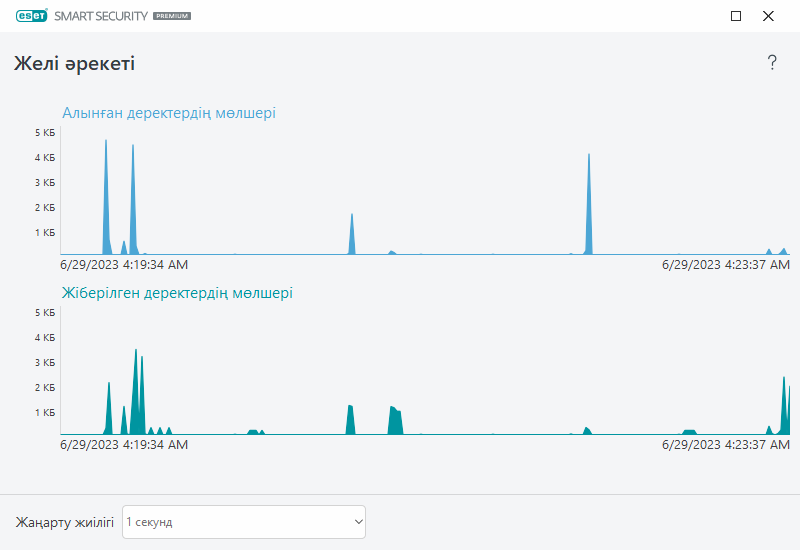Viewport: 800px width, 550px height.
Task: Click the PREMIUM badge in the title bar
Action: coord(172,16)
